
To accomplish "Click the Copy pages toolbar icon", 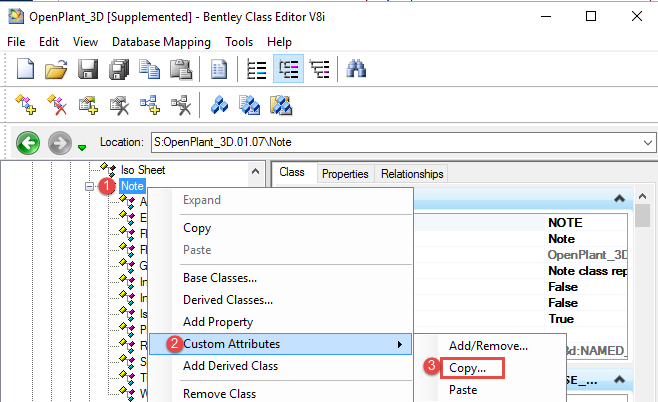I will [x=149, y=69].
